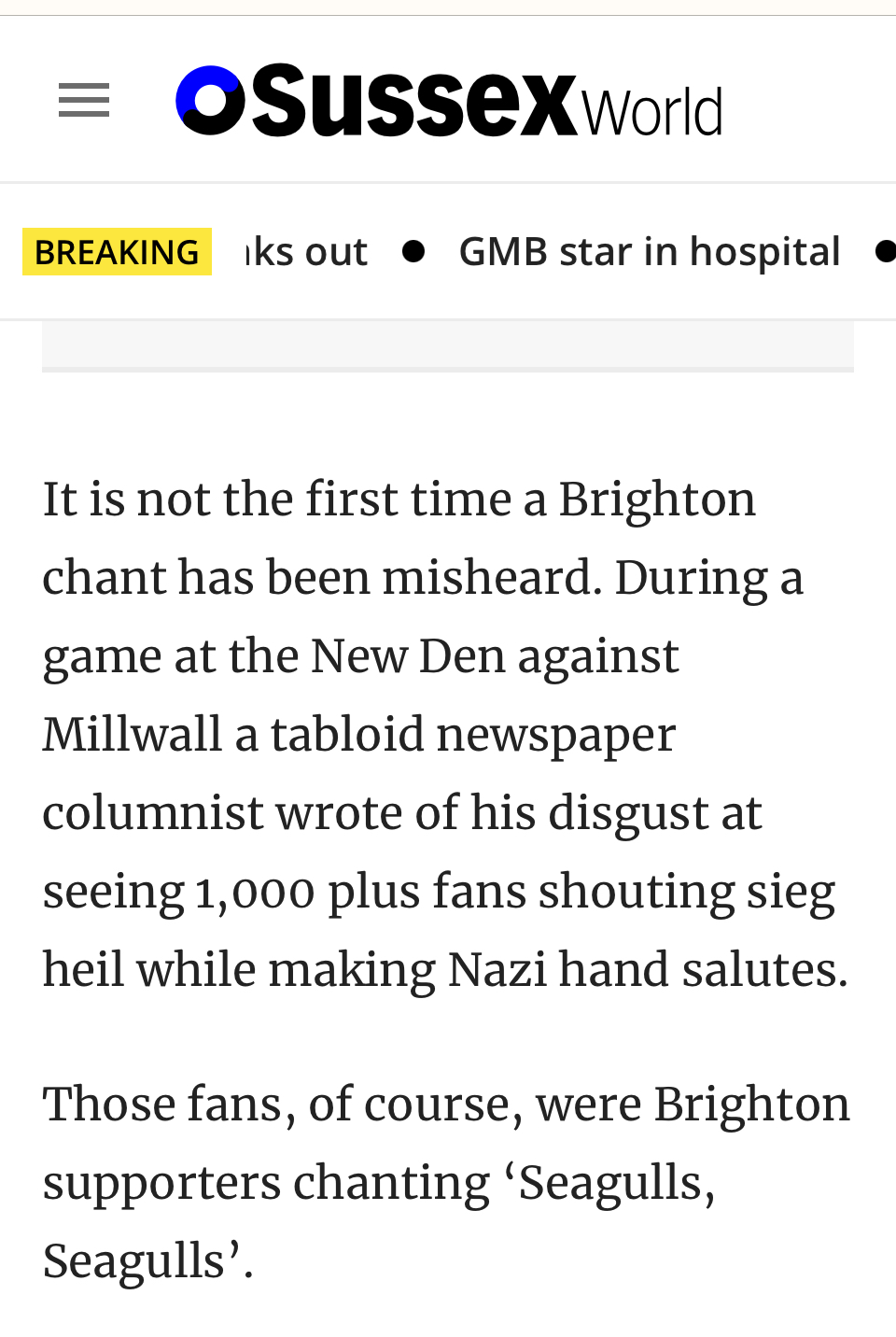
Task: Tap the SussexWorld blue circle logo
Action: pyautogui.click(x=211, y=100)
